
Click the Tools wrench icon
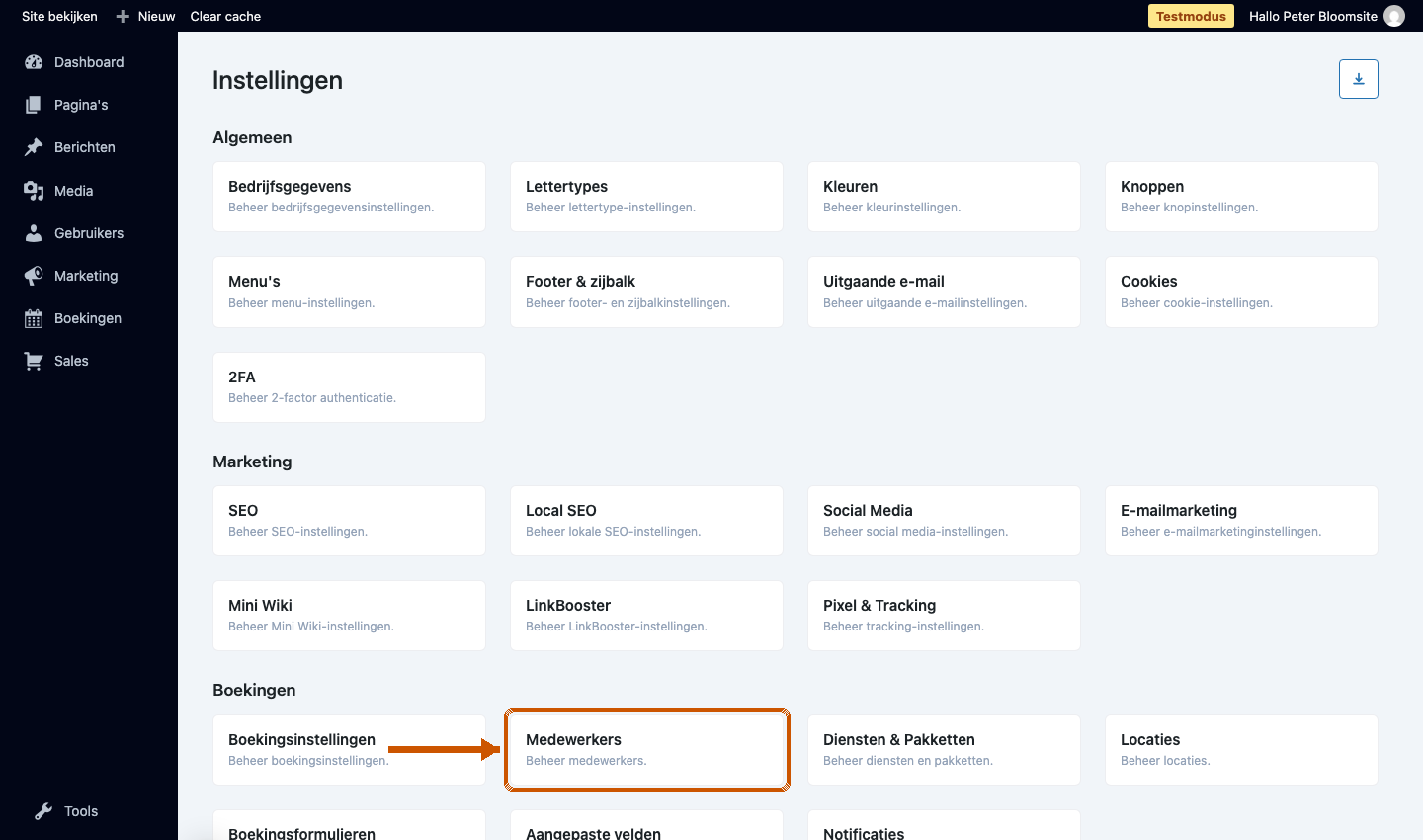(43, 811)
